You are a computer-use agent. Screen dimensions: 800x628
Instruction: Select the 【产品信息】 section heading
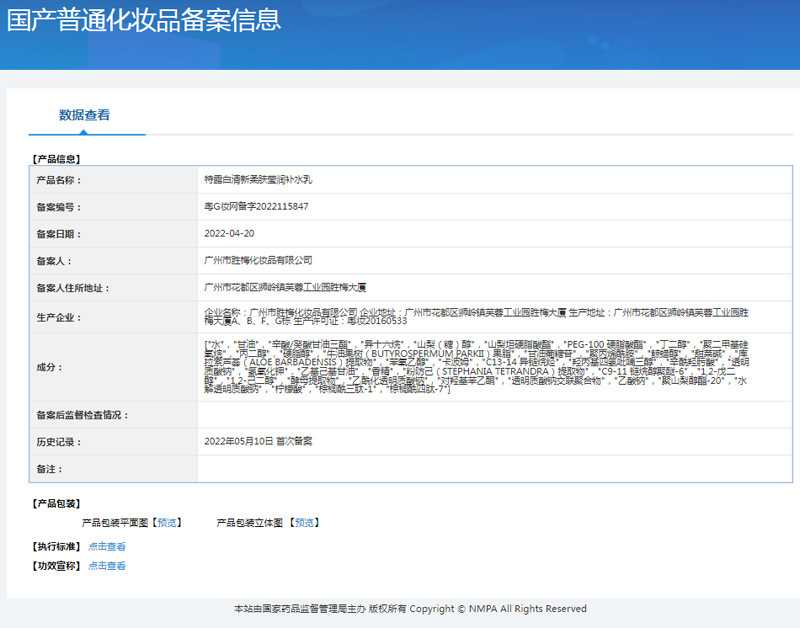(56, 159)
